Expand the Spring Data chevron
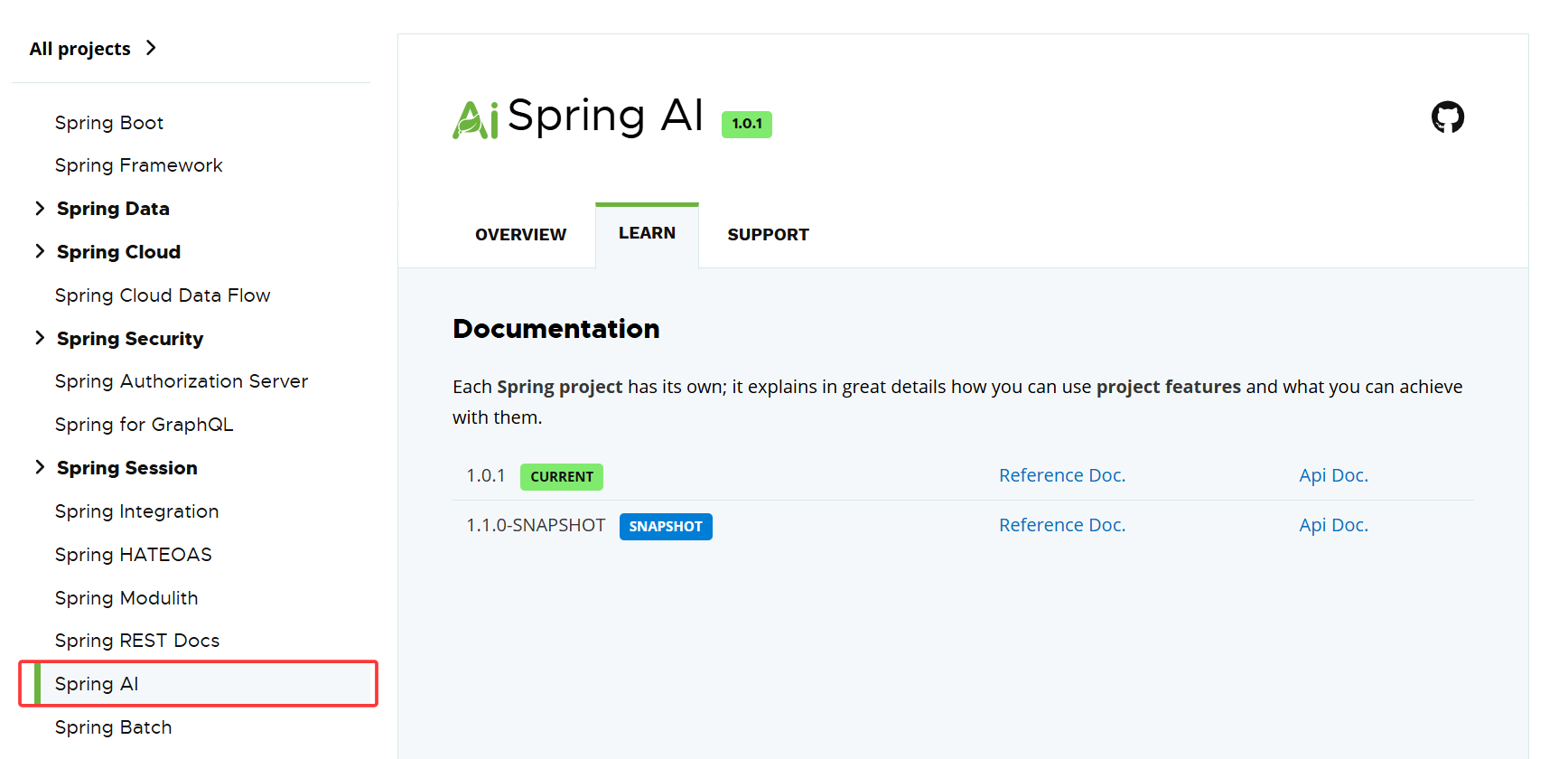The height and width of the screenshot is (759, 1568). coord(40,209)
